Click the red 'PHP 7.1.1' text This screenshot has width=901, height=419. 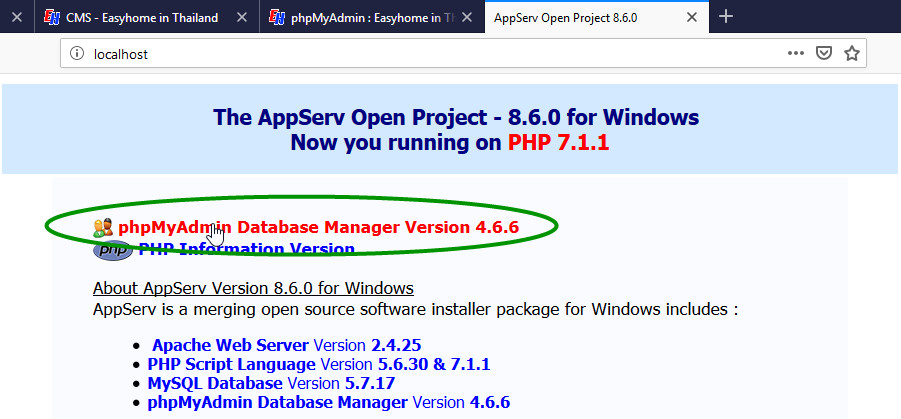[x=558, y=143]
